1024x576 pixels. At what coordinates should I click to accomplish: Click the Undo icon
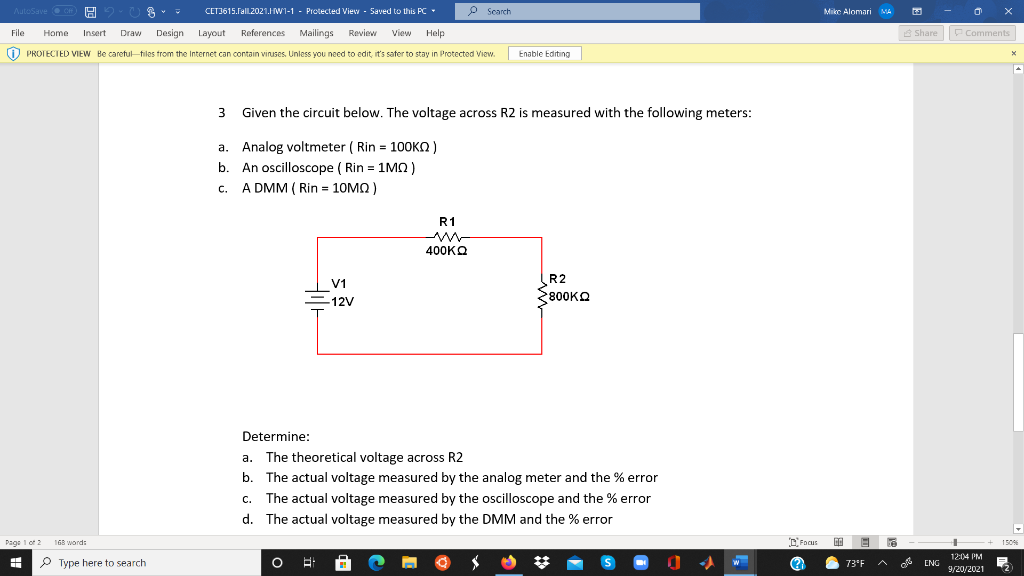pyautogui.click(x=108, y=11)
